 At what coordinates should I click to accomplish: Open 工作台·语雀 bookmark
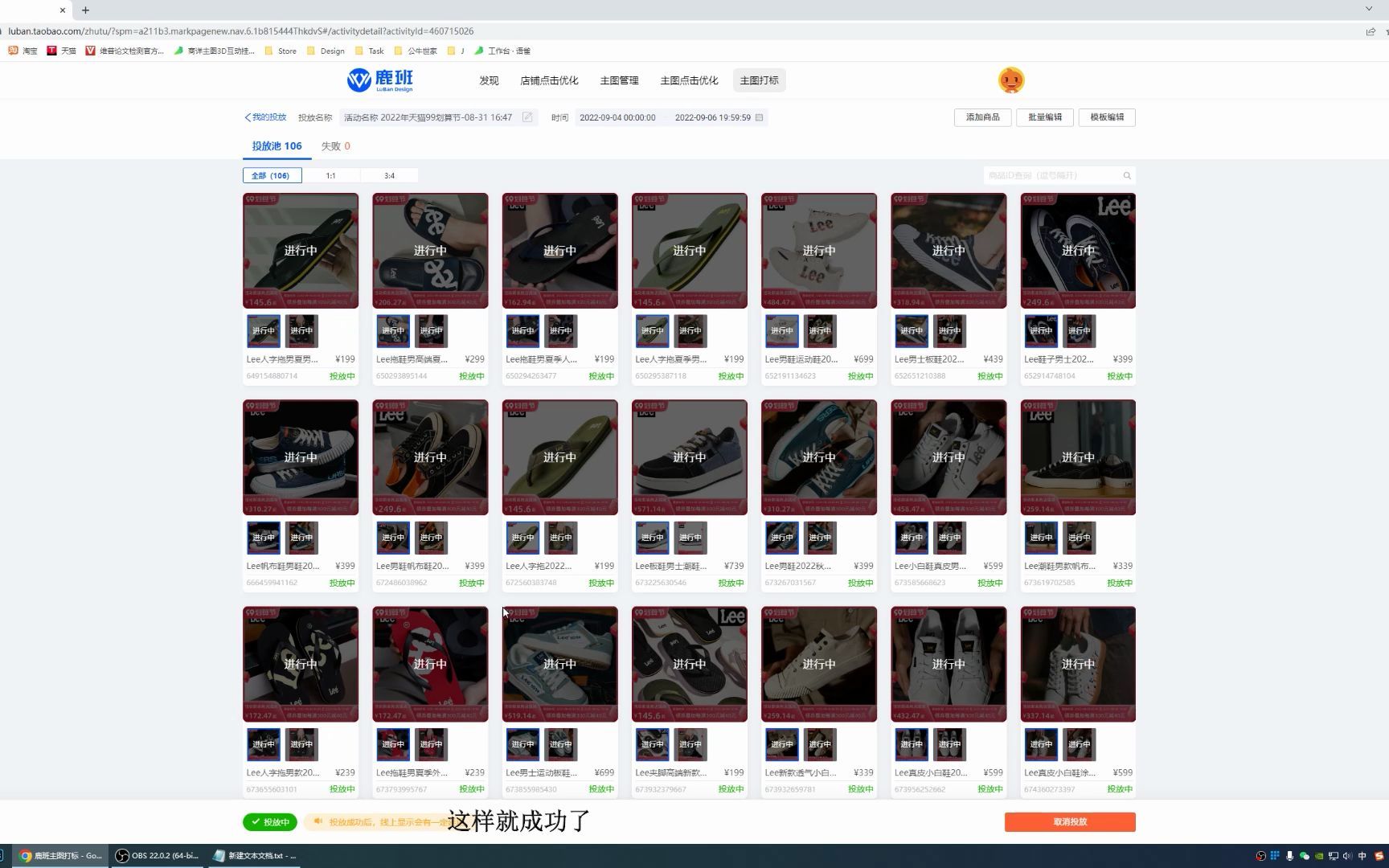coord(502,51)
